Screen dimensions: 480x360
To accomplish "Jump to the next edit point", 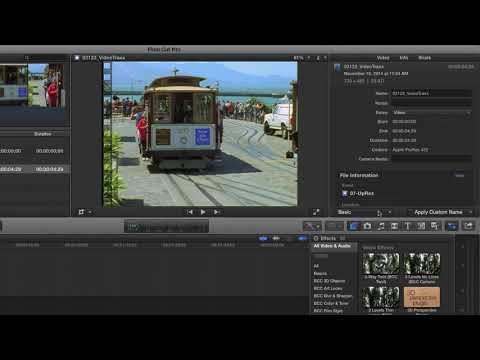I will (x=216, y=212).
